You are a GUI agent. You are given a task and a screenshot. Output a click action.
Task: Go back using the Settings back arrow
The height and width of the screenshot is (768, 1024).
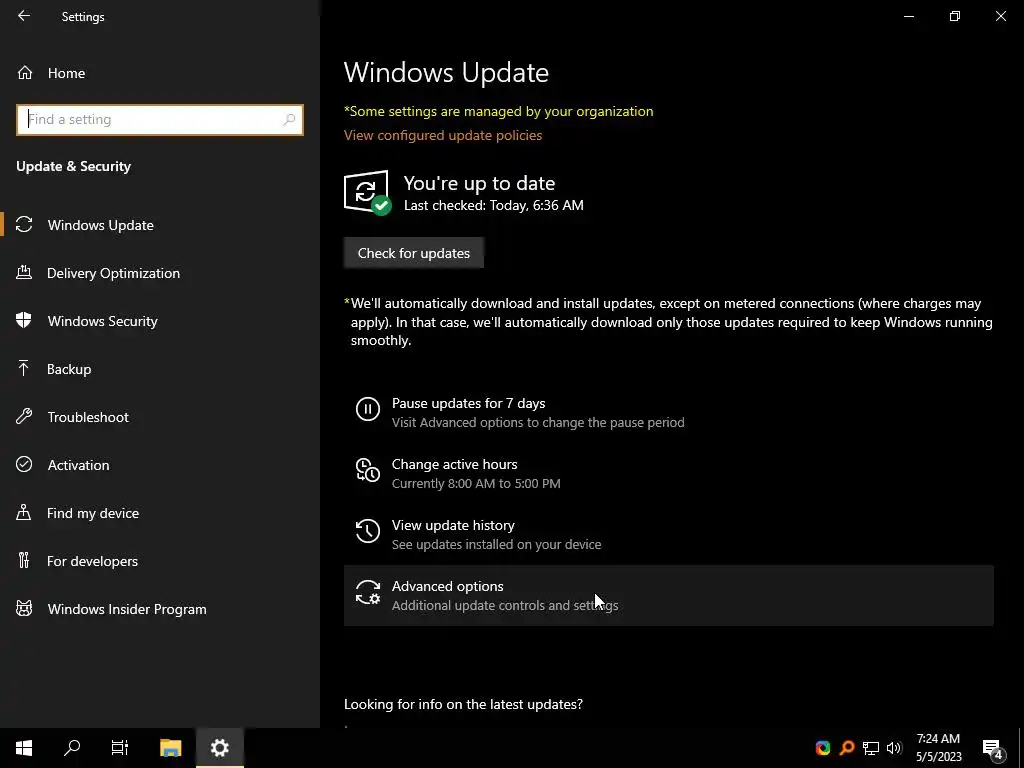24,16
